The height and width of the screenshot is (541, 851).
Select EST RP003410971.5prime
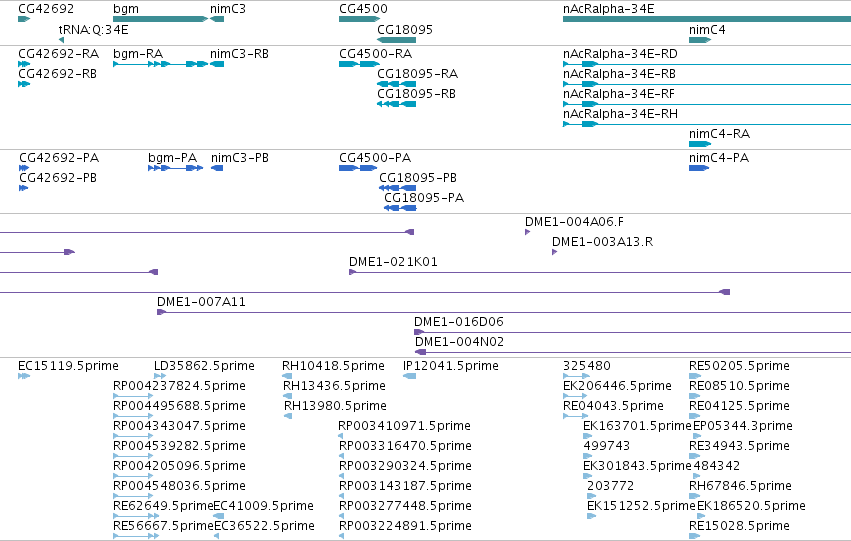coord(404,427)
